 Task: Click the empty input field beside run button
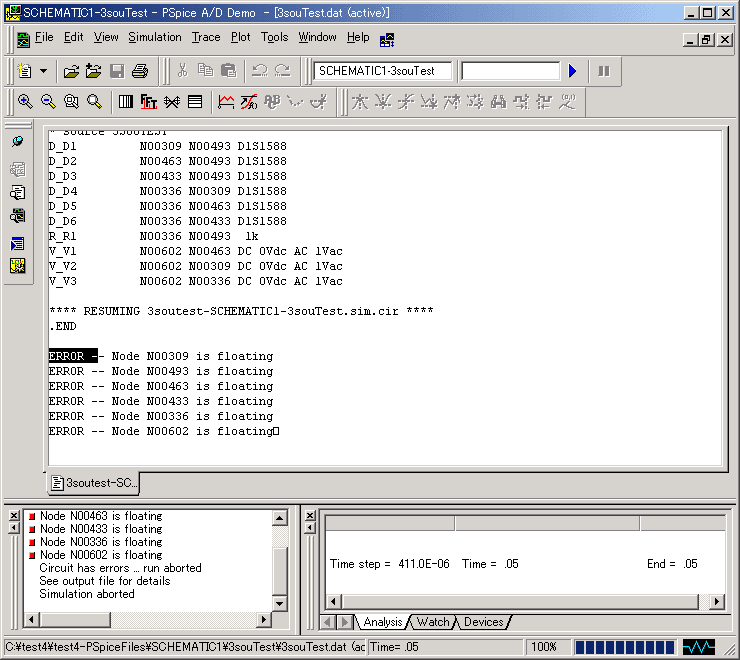coord(510,71)
